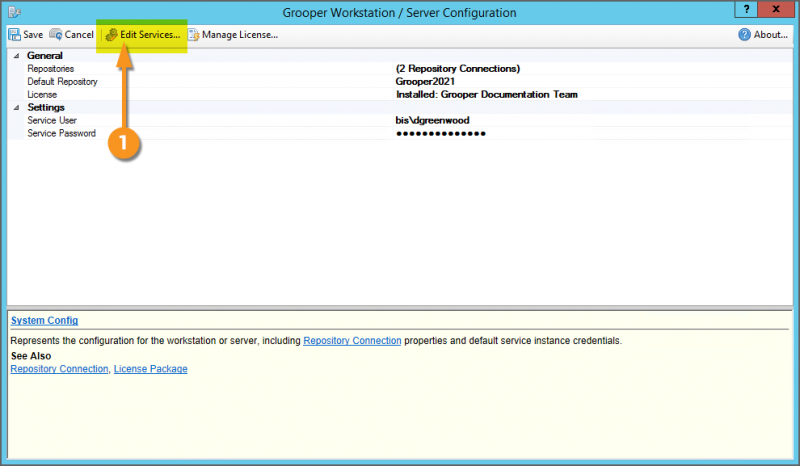Click the Installed: Grooper Documentation Team value
The image size is (800, 466).
[x=487, y=94]
